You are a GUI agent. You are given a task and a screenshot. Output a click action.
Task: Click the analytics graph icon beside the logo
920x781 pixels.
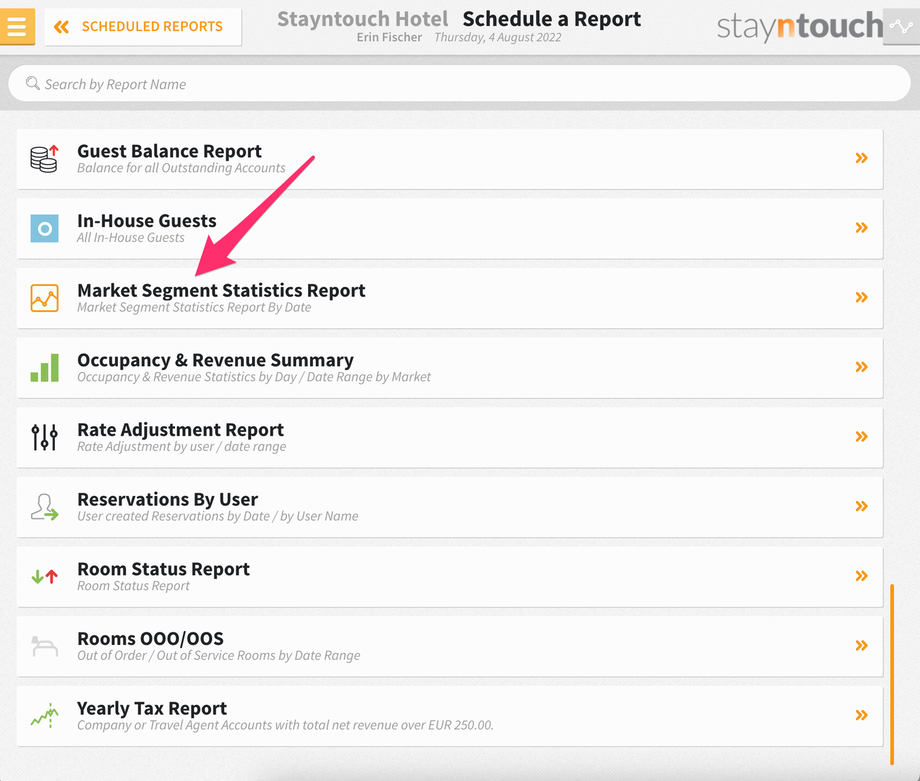click(x=901, y=26)
